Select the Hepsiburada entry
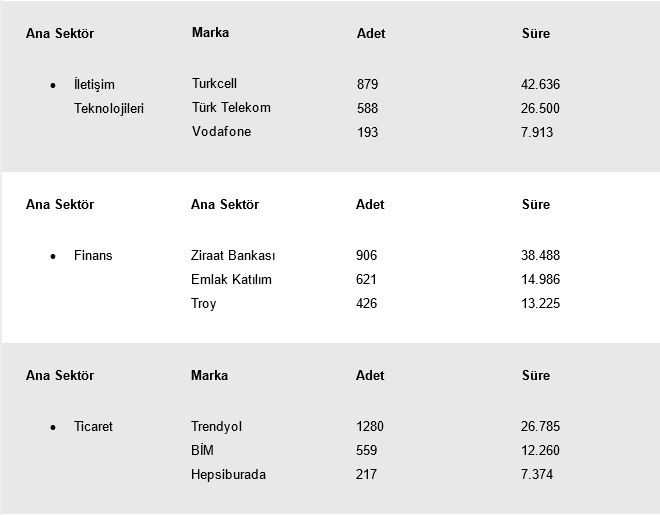The image size is (660, 515). click(x=228, y=474)
